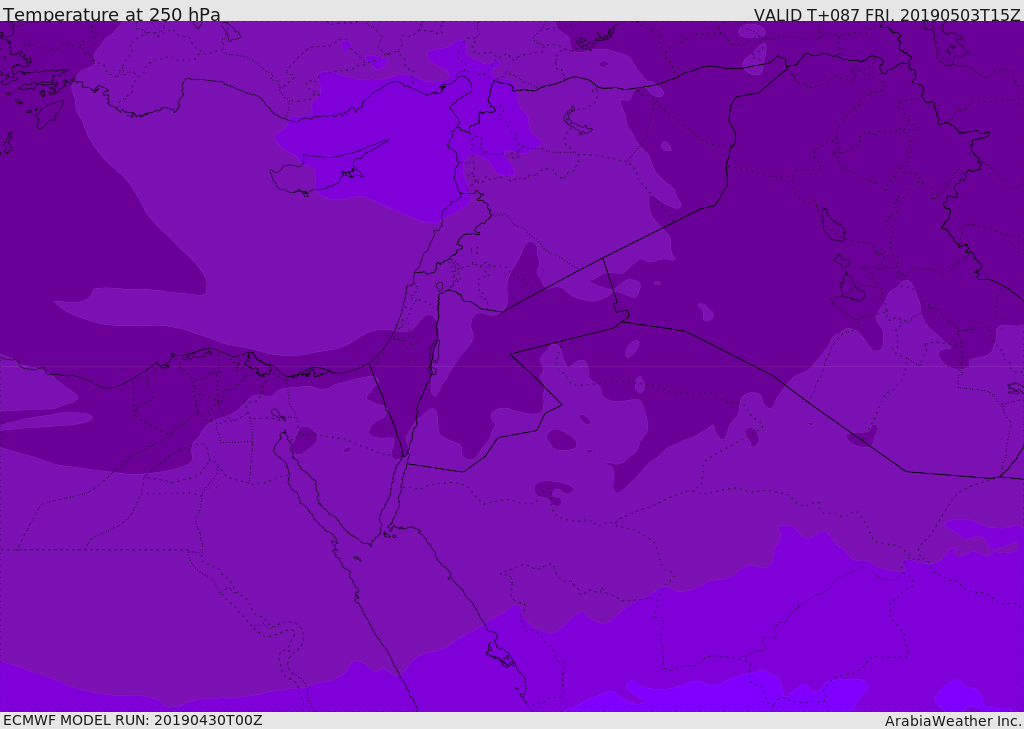Image resolution: width=1024 pixels, height=729 pixels.
Task: Click on the Dead Sea outline
Action: pyautogui.click(x=434, y=357)
